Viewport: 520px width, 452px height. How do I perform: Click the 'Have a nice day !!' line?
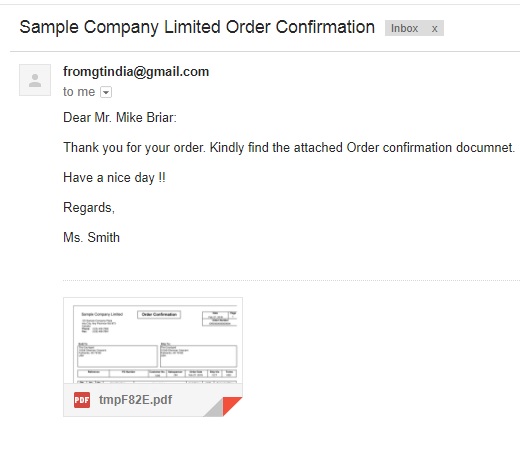pyautogui.click(x=114, y=178)
